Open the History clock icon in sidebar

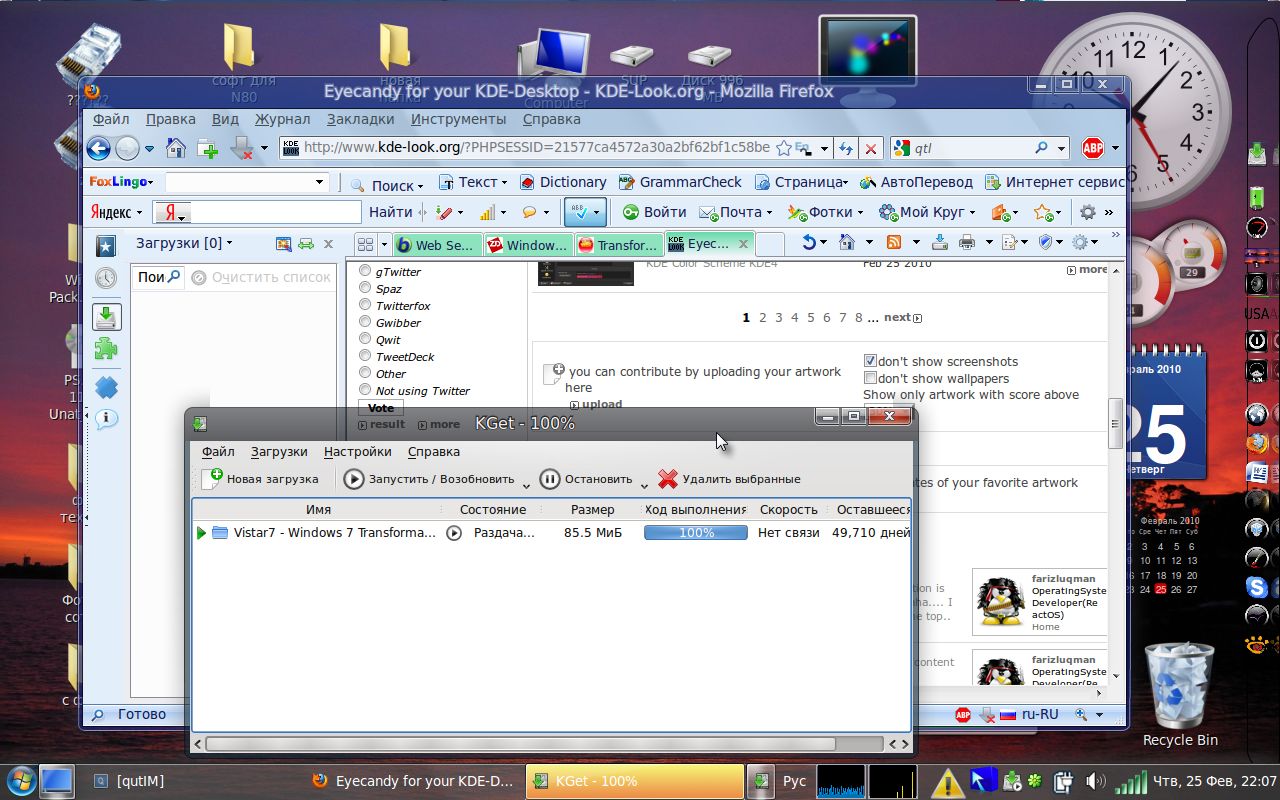(x=106, y=278)
